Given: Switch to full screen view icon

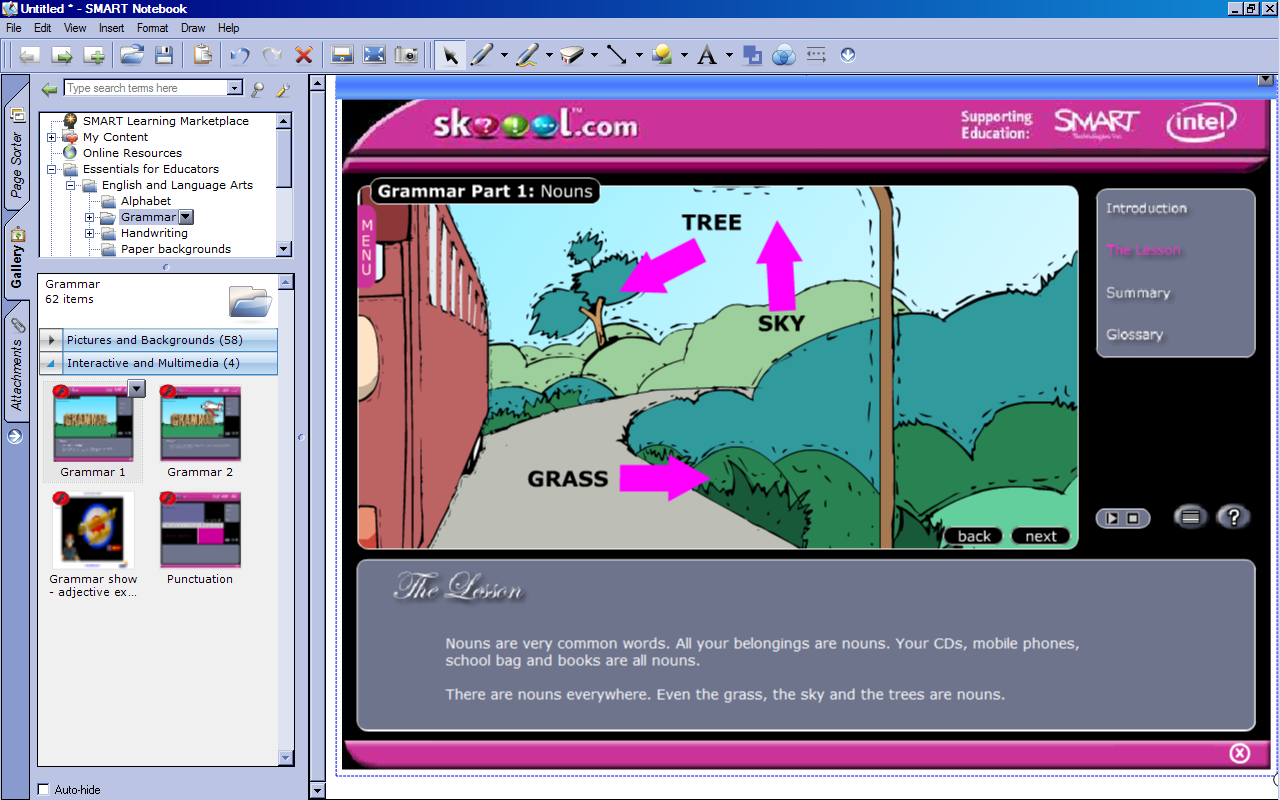Looking at the screenshot, I should pos(374,55).
